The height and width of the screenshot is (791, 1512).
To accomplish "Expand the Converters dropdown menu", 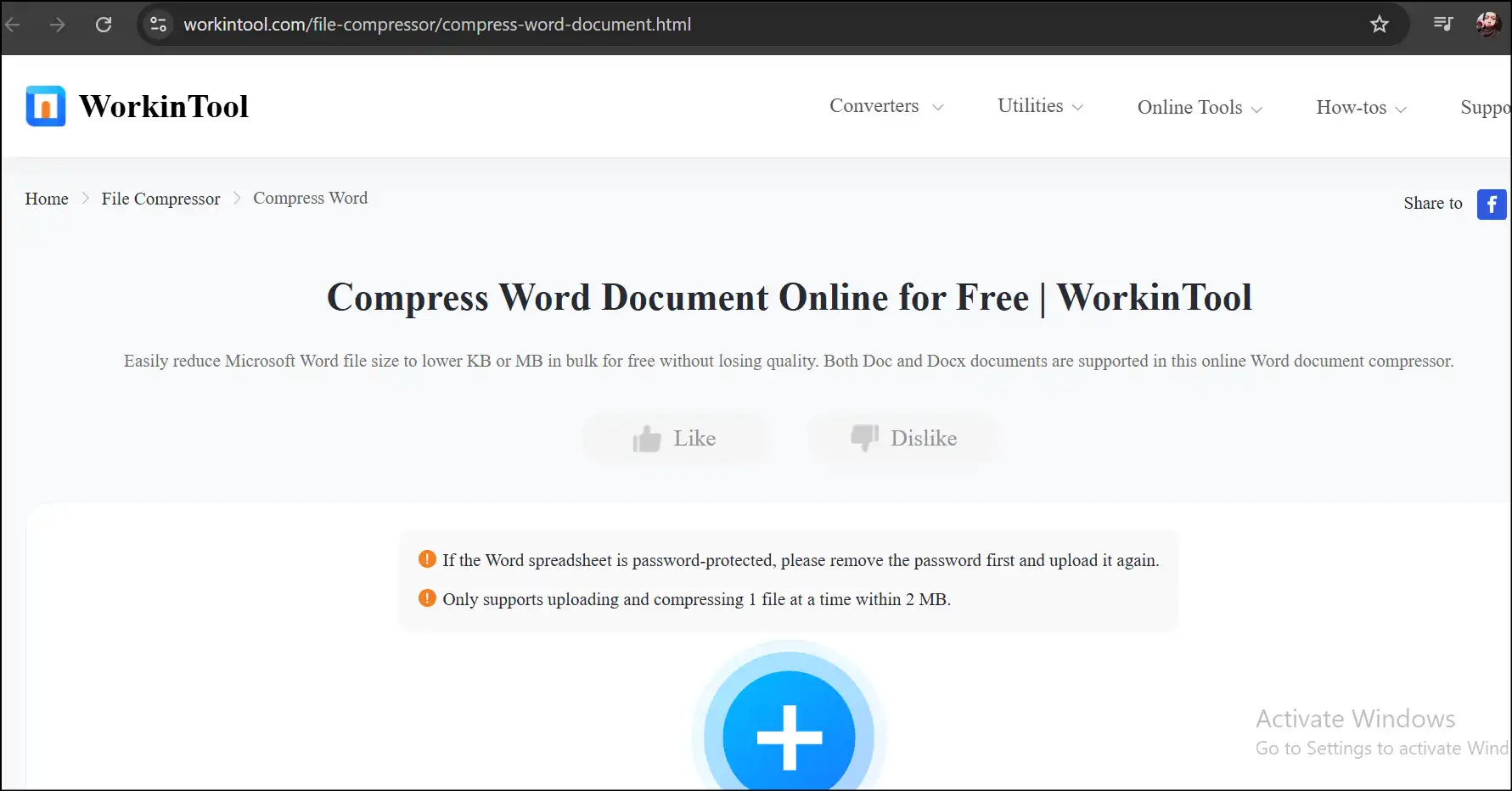I will pos(886,106).
